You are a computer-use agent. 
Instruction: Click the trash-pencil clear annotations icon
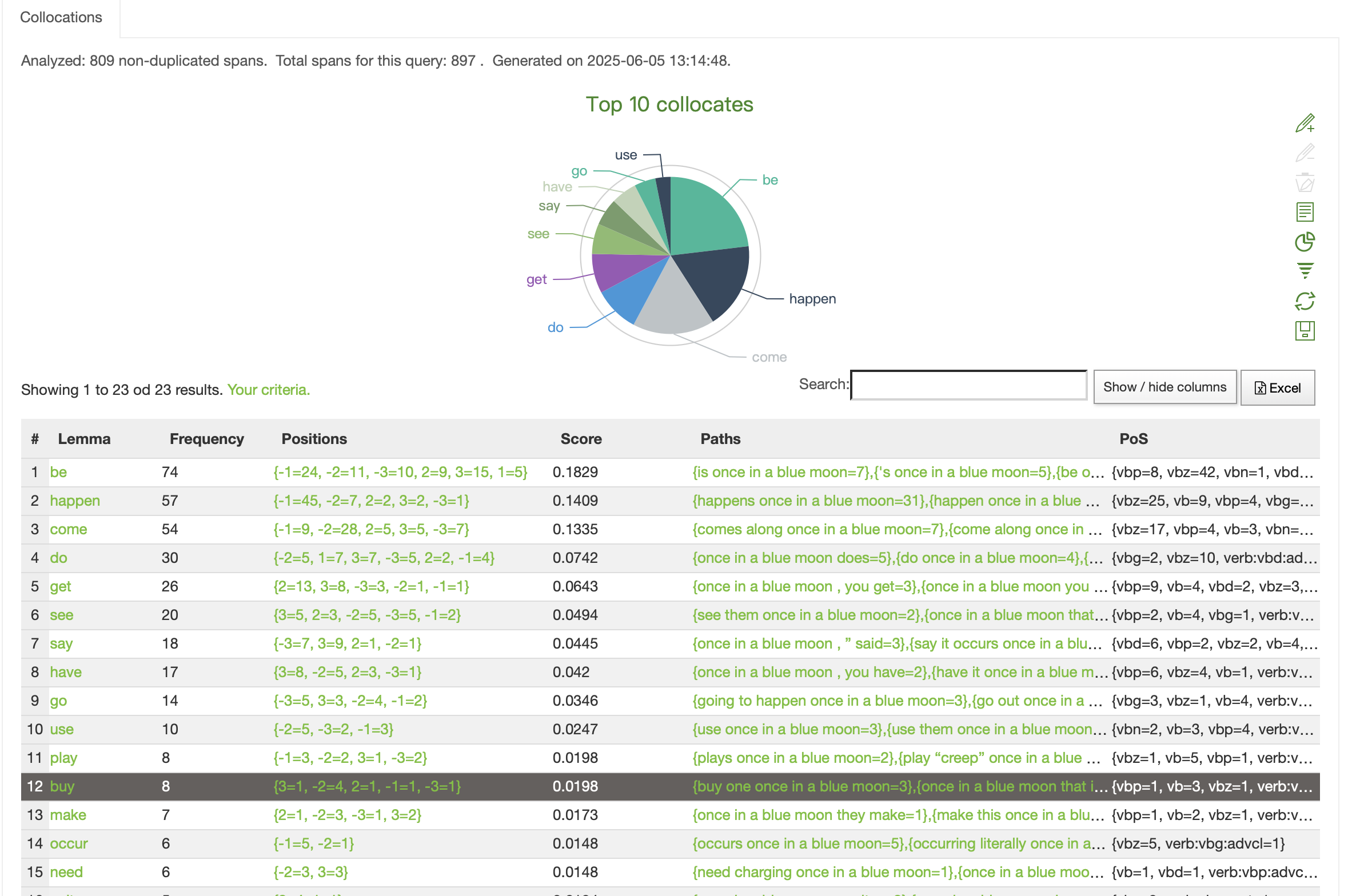click(1305, 182)
